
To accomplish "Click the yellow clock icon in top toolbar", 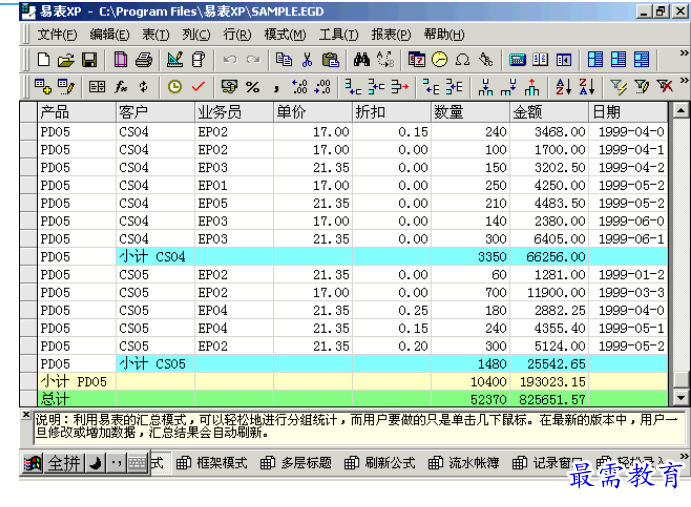I will (x=439, y=60).
